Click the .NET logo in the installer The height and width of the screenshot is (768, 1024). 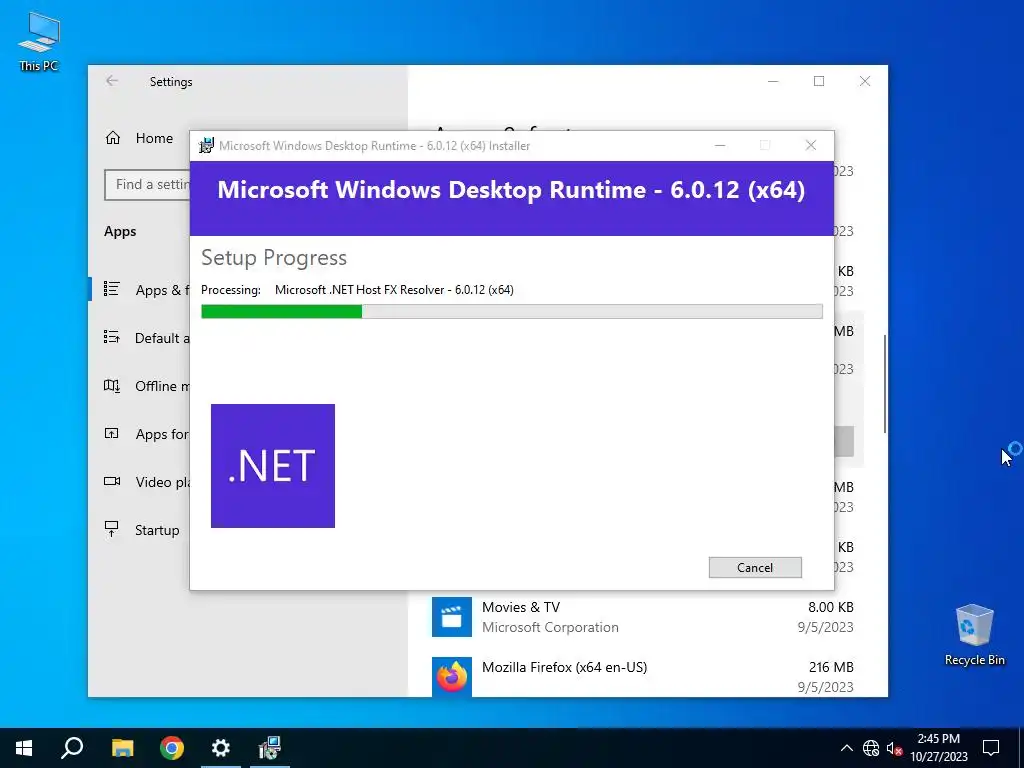[273, 466]
